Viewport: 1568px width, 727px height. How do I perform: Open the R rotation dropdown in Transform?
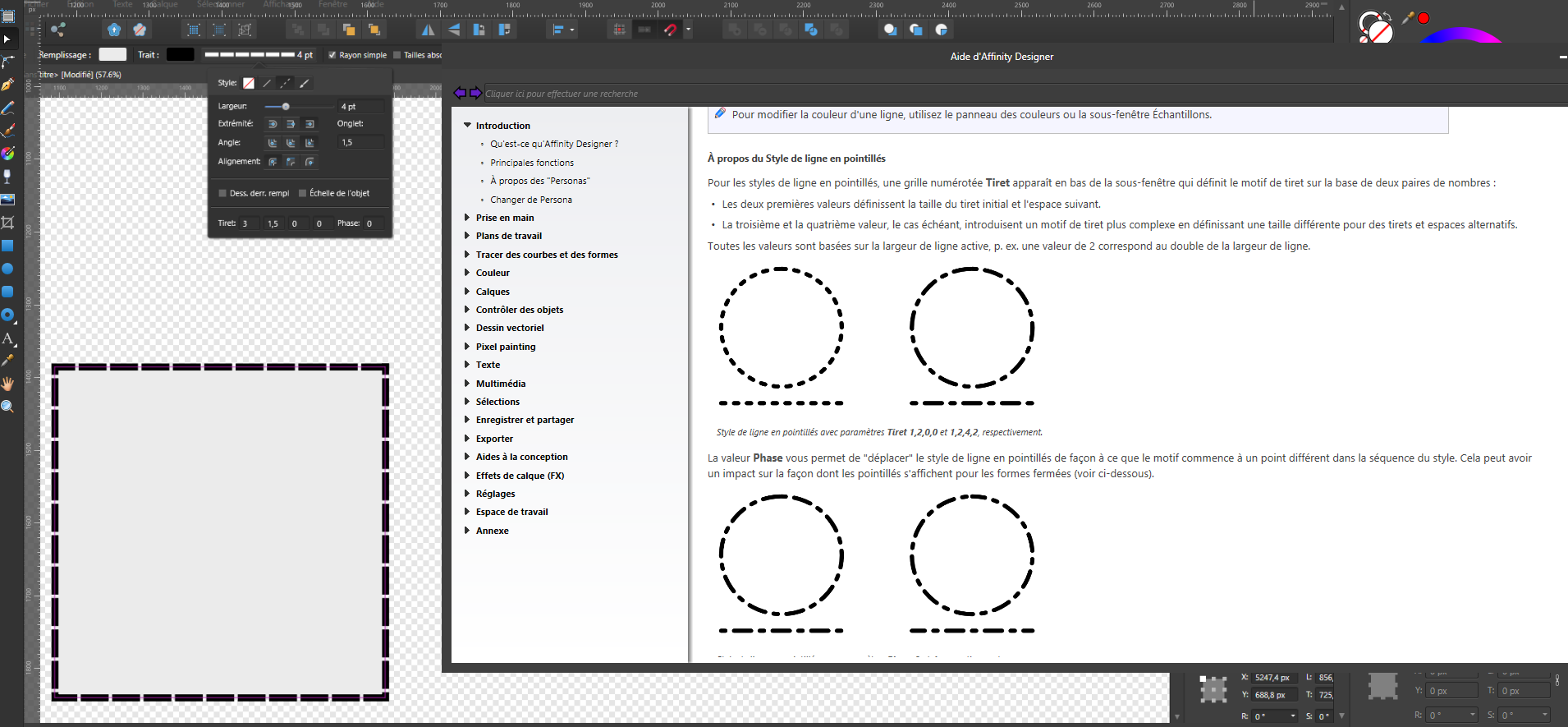pyautogui.click(x=1293, y=715)
